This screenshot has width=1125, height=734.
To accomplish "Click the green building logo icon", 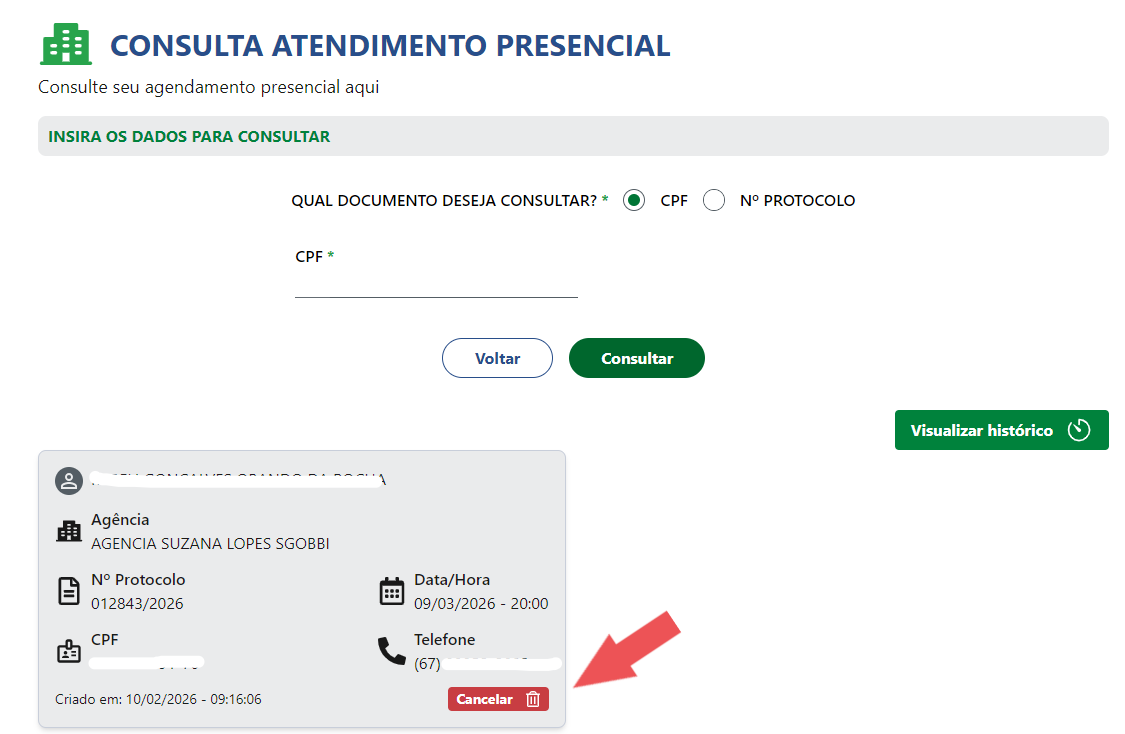I will [x=66, y=45].
